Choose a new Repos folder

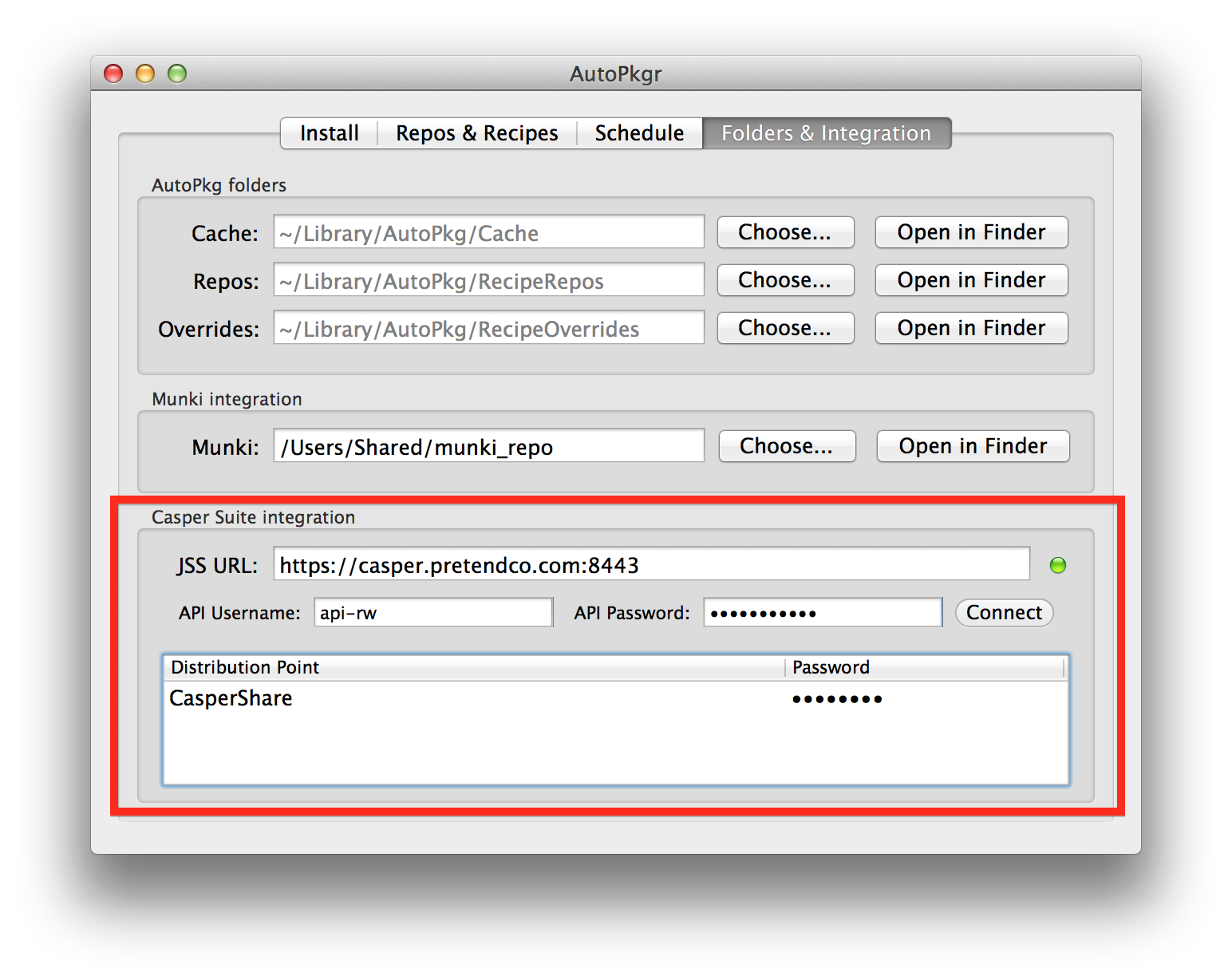[785, 280]
